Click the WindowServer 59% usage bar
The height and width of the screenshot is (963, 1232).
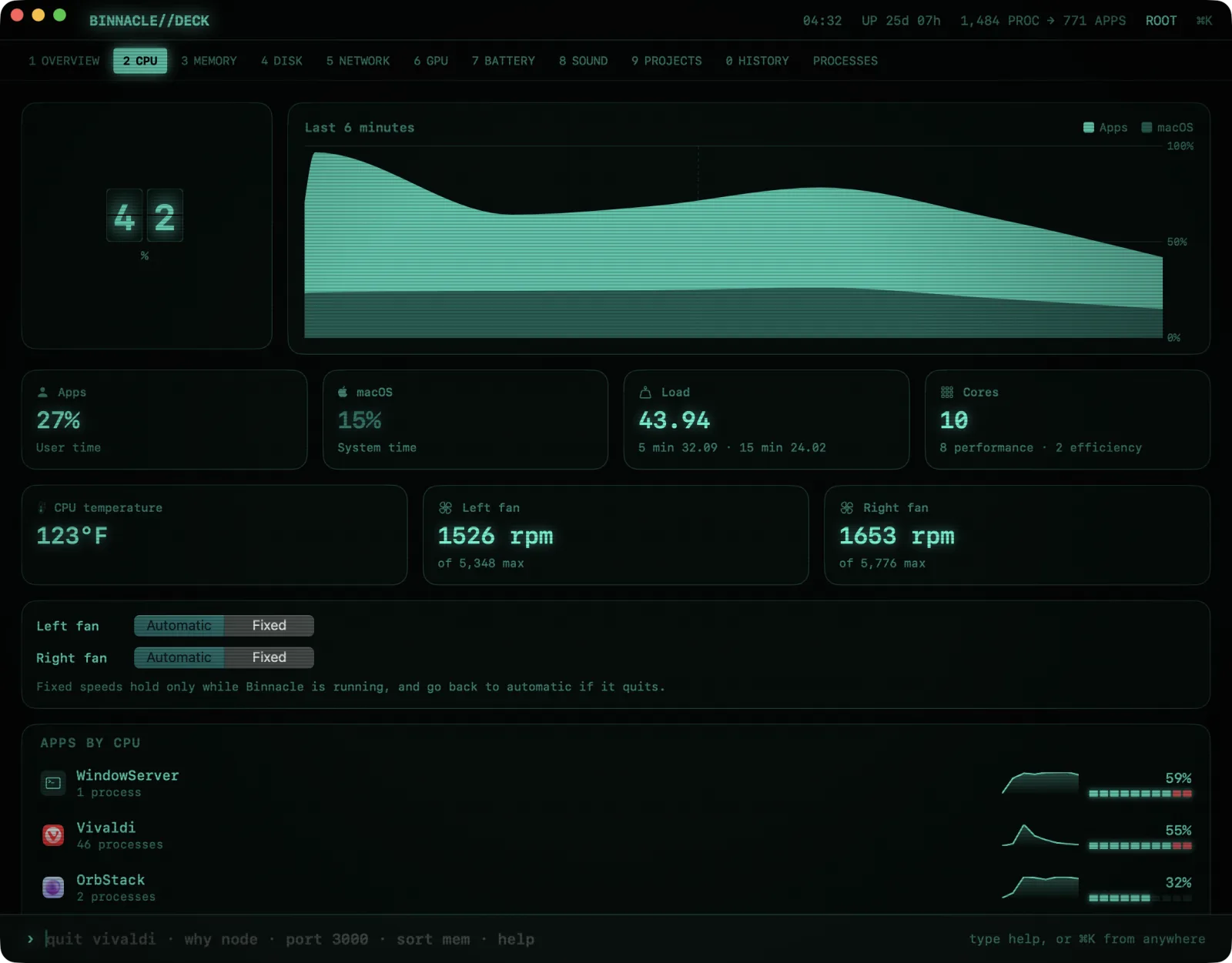pos(1140,794)
